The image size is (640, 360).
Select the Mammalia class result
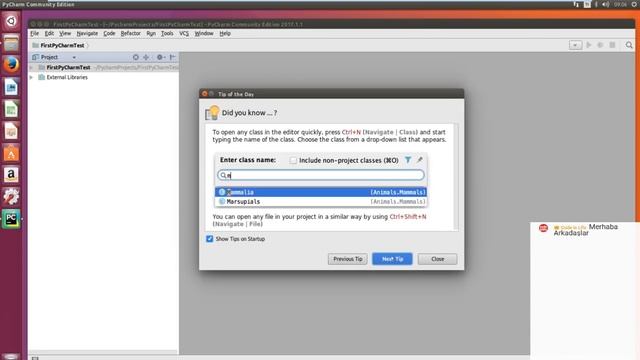tap(321, 192)
